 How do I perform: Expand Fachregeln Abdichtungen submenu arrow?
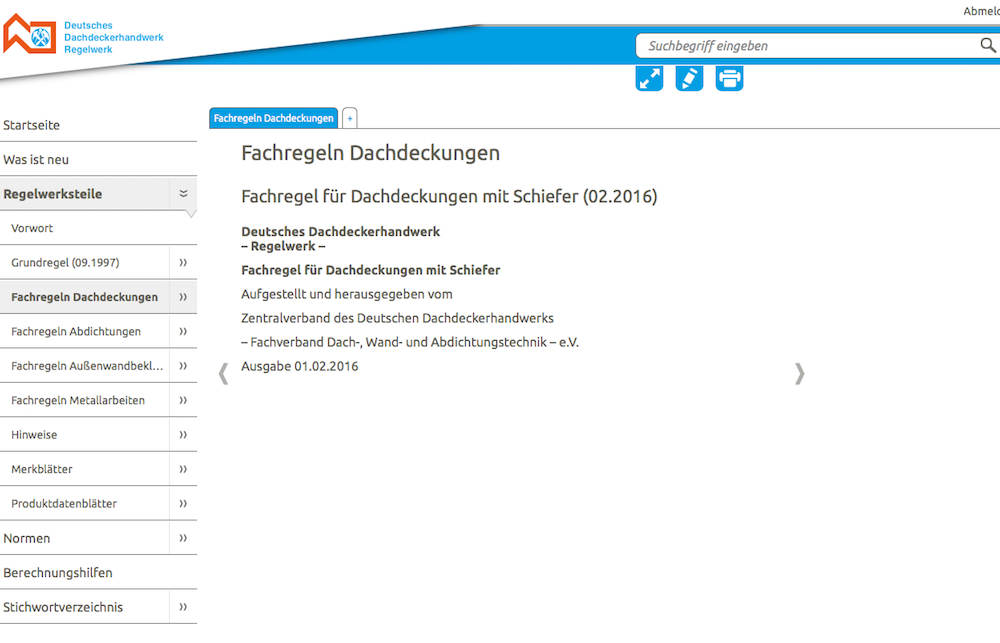(x=184, y=332)
